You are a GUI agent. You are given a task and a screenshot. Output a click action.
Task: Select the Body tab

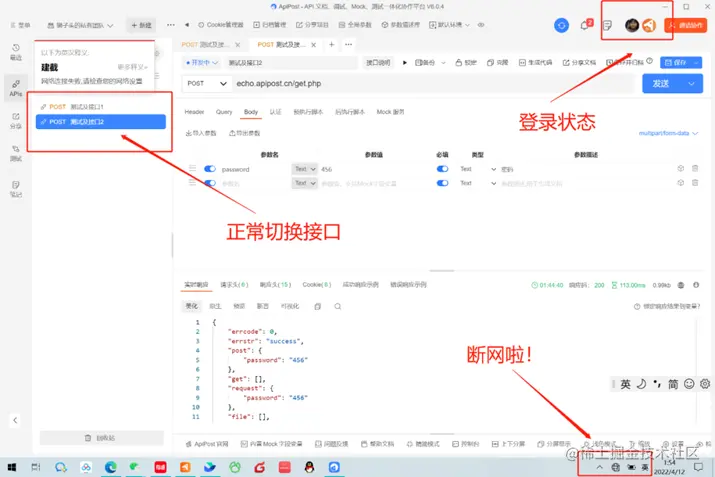tap(251, 112)
